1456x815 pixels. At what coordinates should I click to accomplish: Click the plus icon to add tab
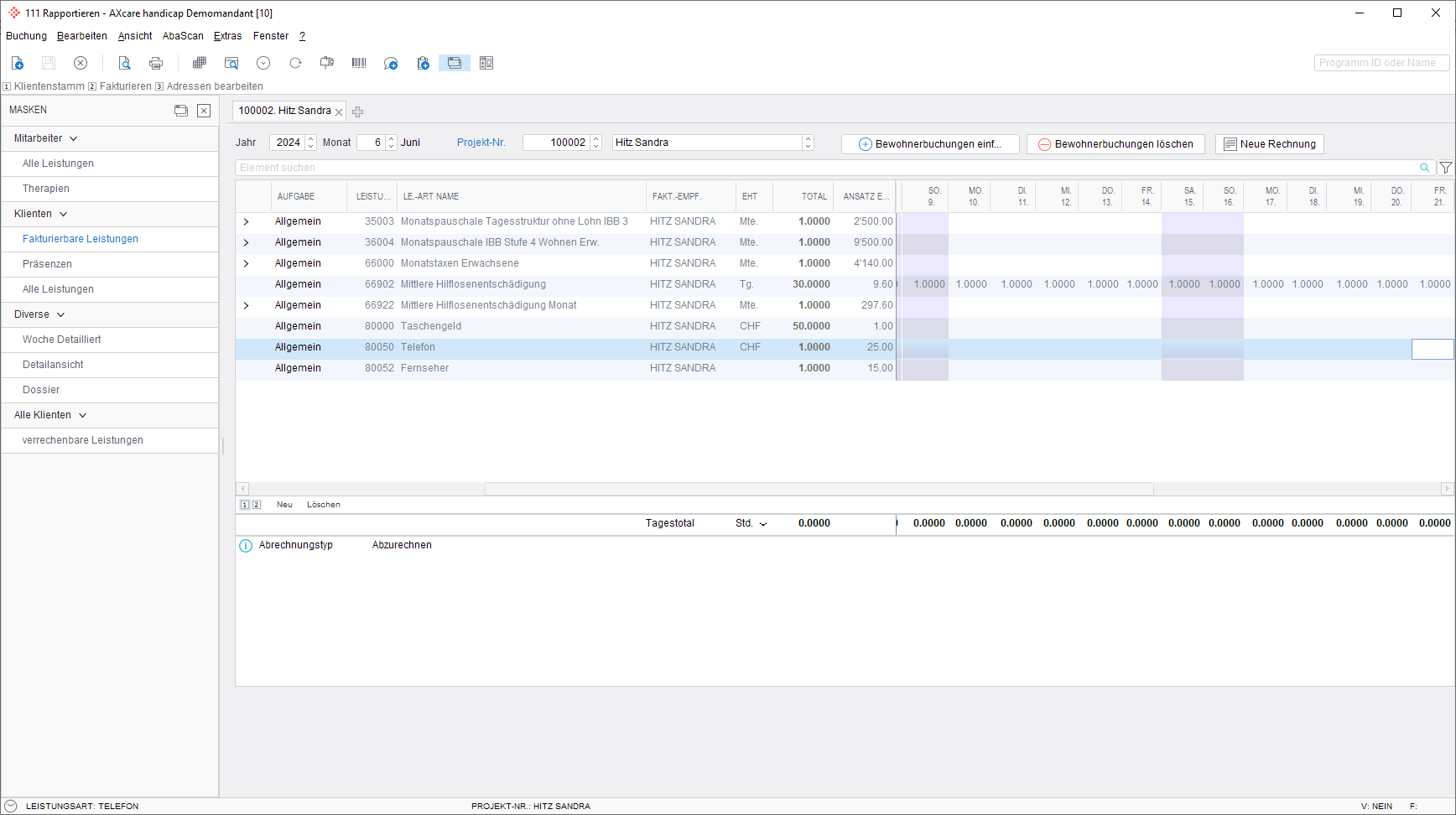pos(358,112)
